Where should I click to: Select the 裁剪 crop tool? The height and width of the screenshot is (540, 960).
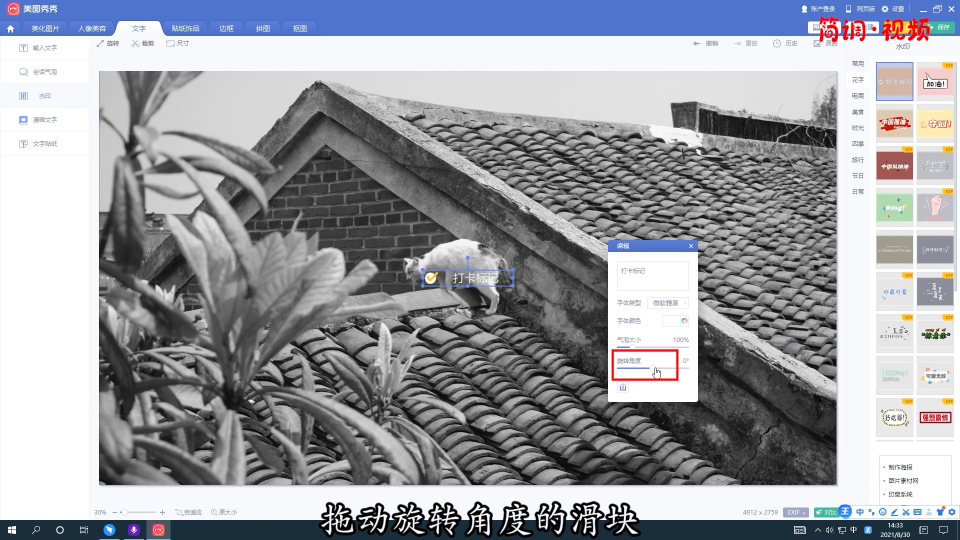coord(142,44)
